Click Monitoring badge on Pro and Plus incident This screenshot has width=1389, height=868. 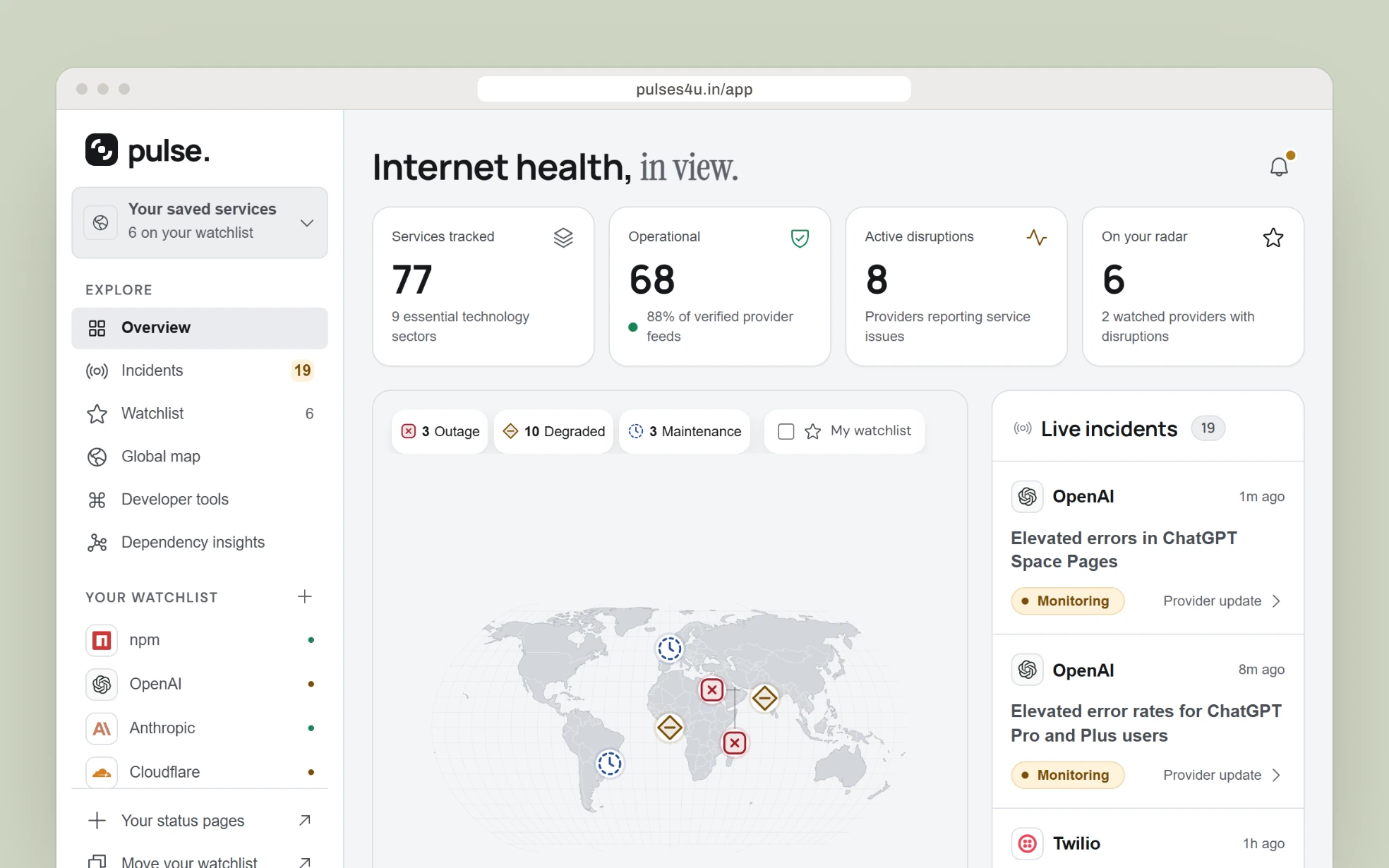(1067, 775)
